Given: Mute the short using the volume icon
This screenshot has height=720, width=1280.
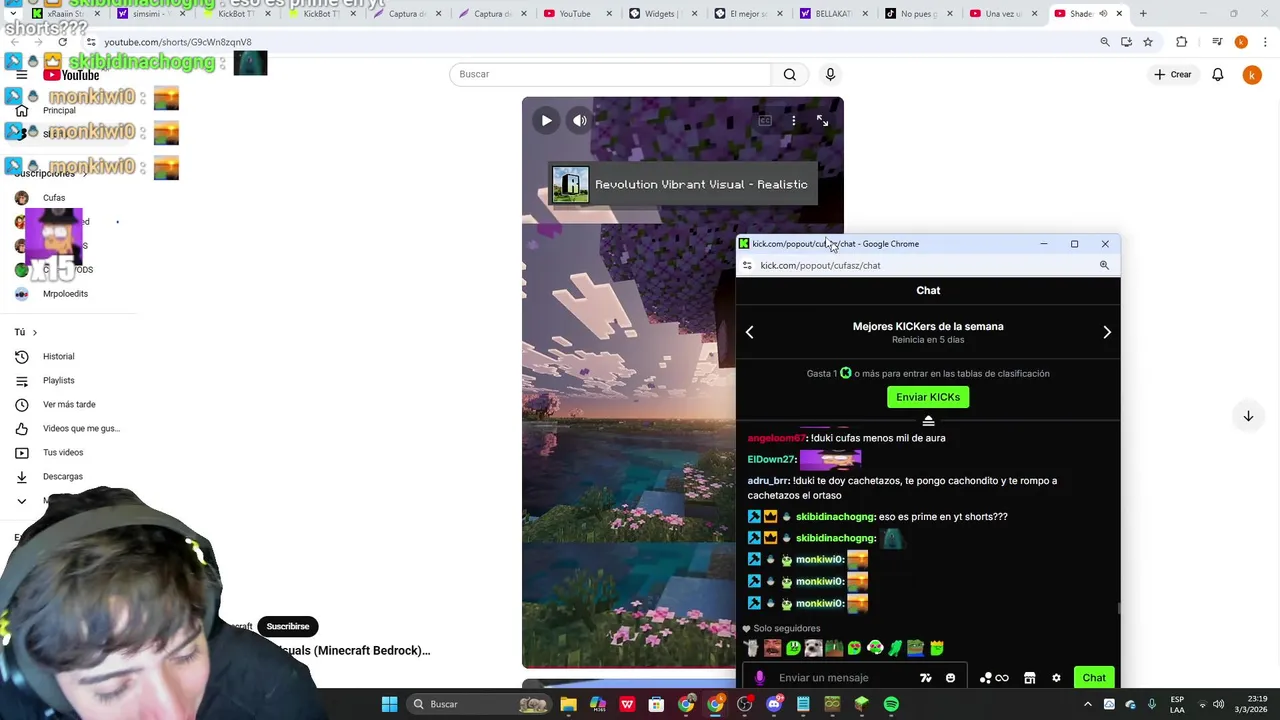Looking at the screenshot, I should (580, 121).
